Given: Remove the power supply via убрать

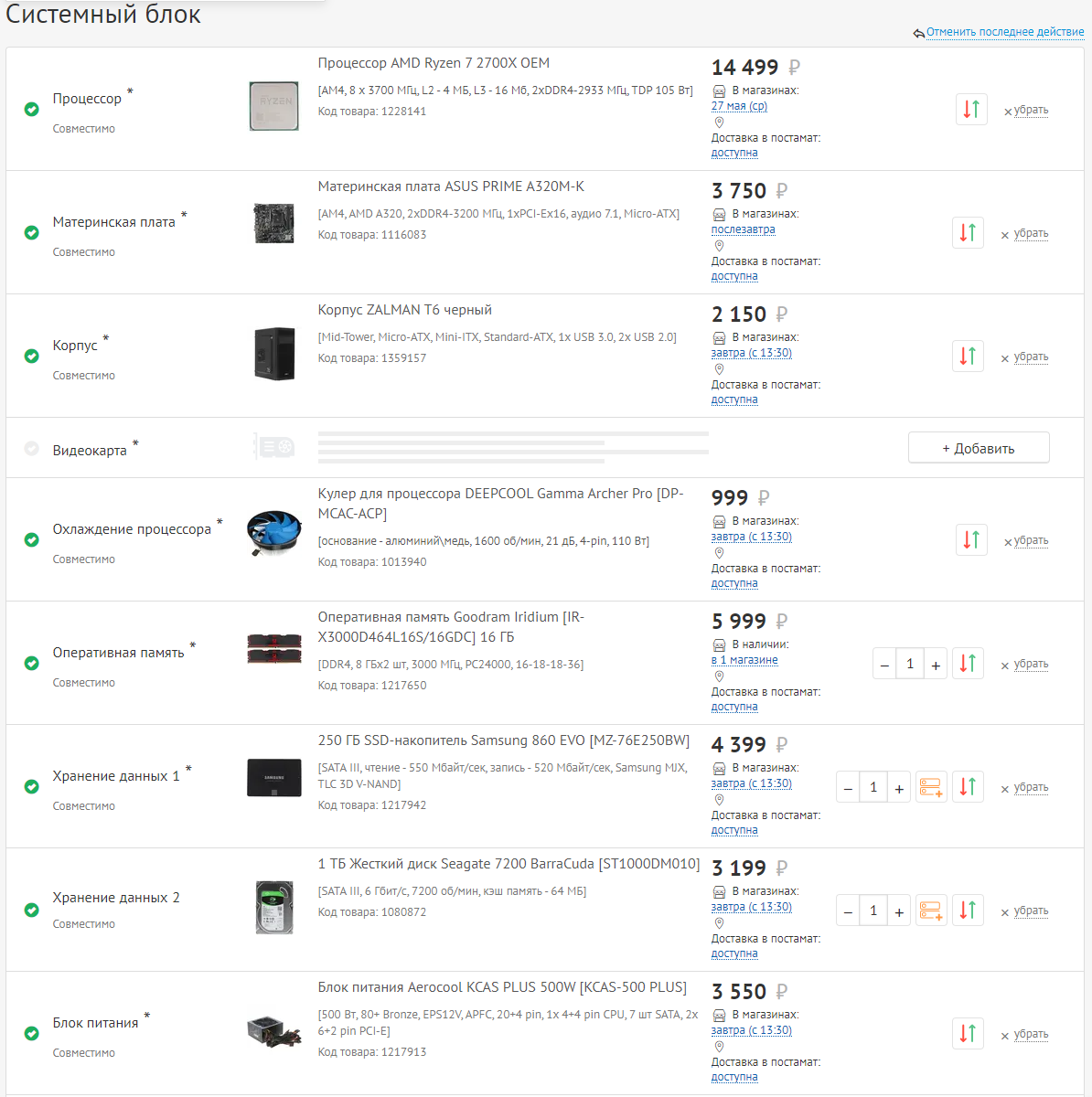Looking at the screenshot, I should tap(1031, 1034).
